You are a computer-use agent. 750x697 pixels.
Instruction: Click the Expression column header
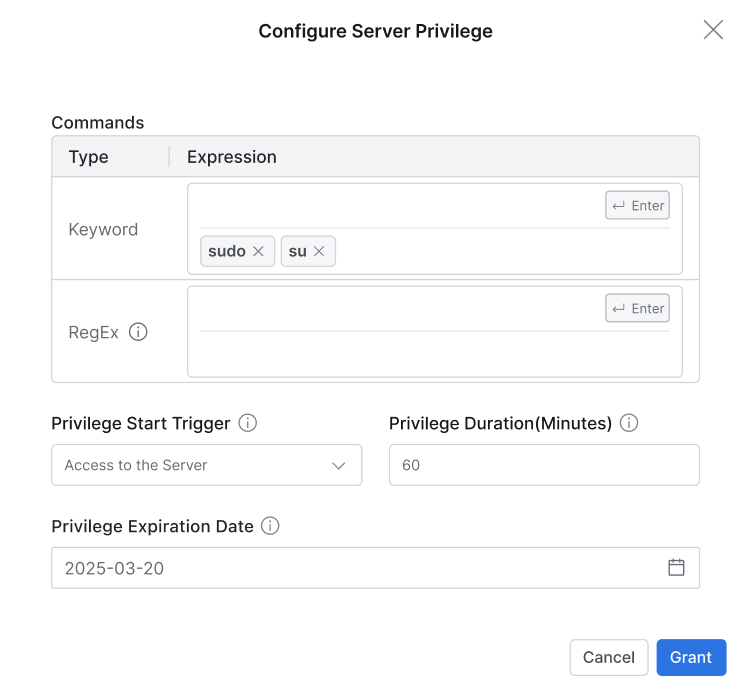[x=232, y=157]
